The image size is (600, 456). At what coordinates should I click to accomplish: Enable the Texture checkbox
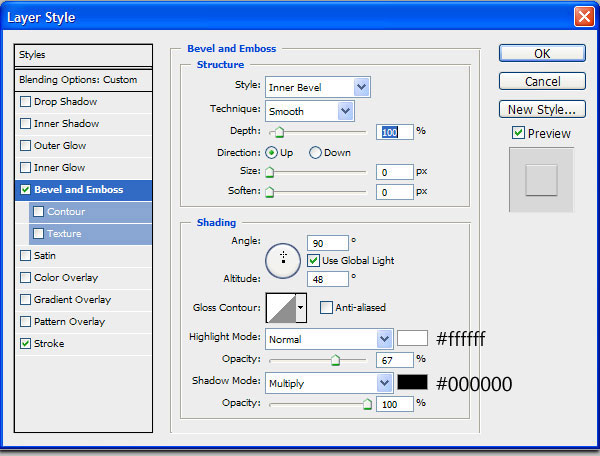pyautogui.click(x=38, y=233)
